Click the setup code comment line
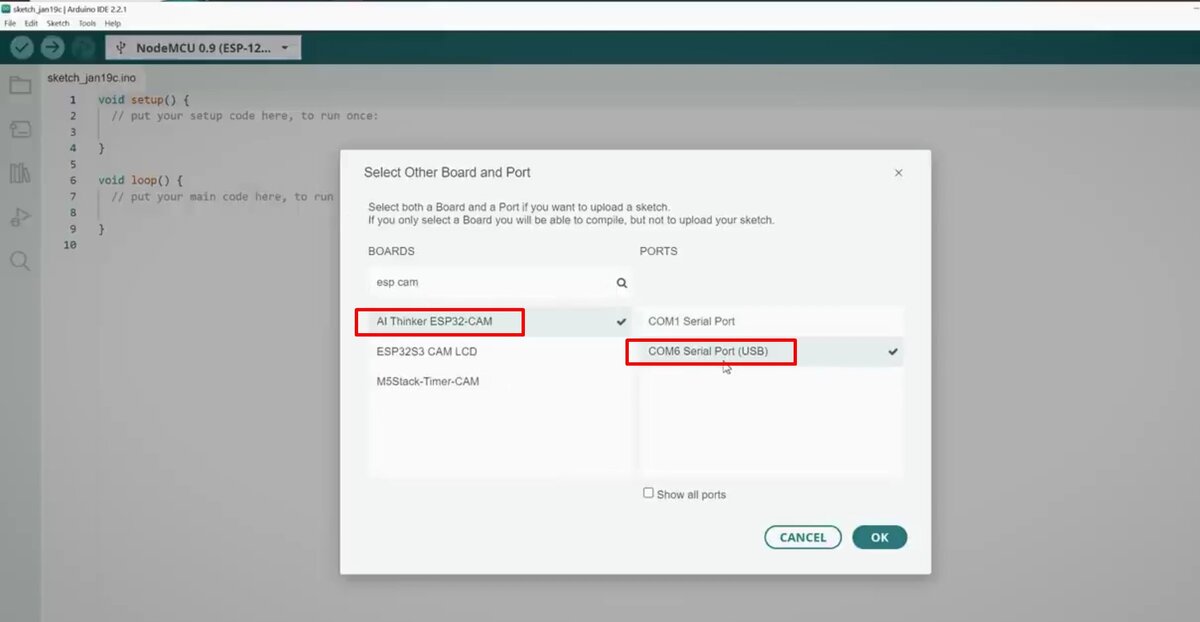Viewport: 1200px width, 622px height. [245, 116]
